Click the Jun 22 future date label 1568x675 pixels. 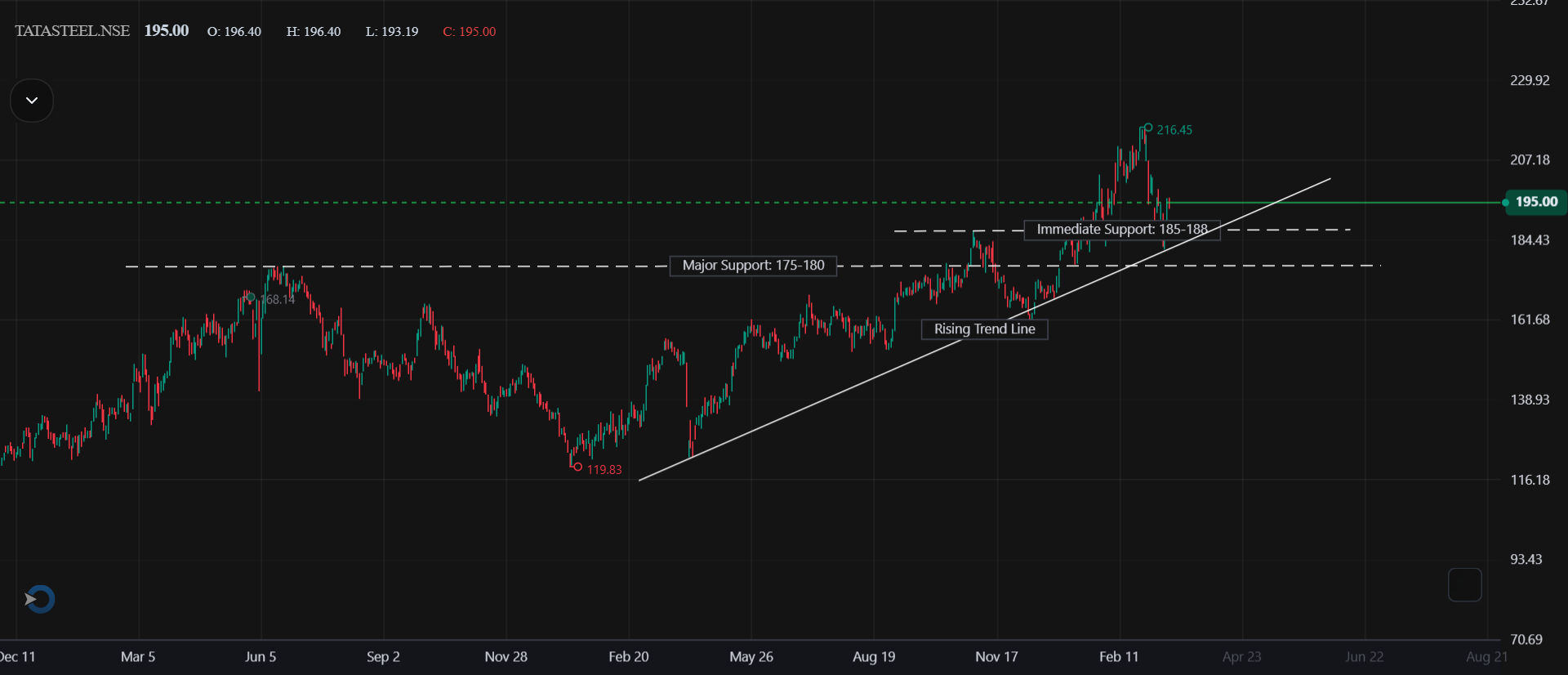point(1365,657)
